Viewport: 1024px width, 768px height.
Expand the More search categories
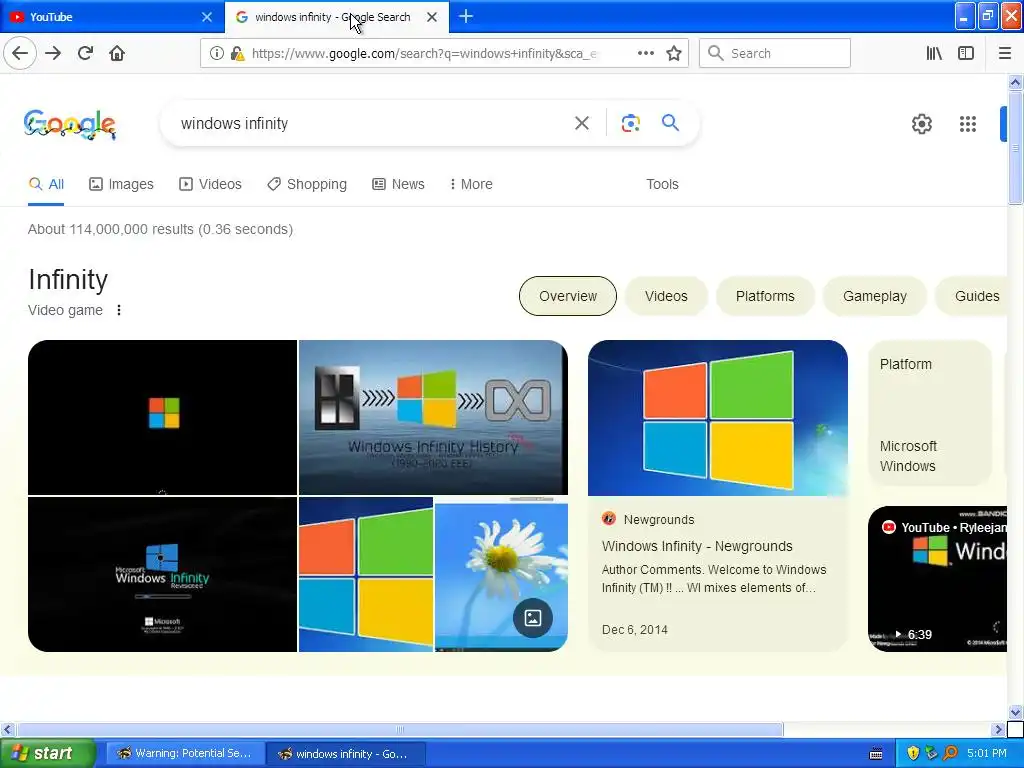(471, 184)
